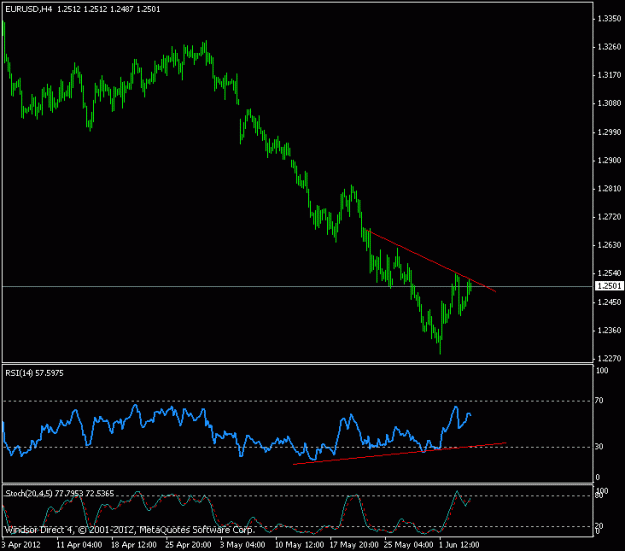Image resolution: width=625 pixels, height=551 pixels.
Task: Select the RSI(14) 57.5975 indicator label
Action: (x=34, y=373)
